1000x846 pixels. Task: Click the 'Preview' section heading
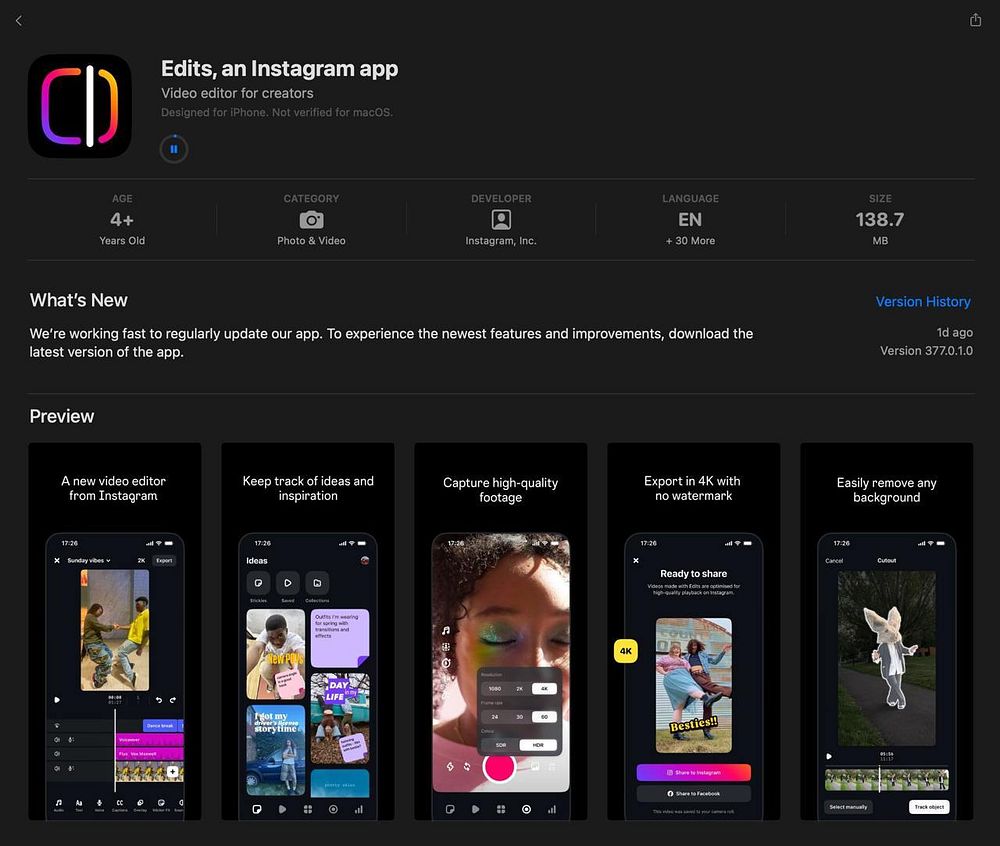pos(62,416)
